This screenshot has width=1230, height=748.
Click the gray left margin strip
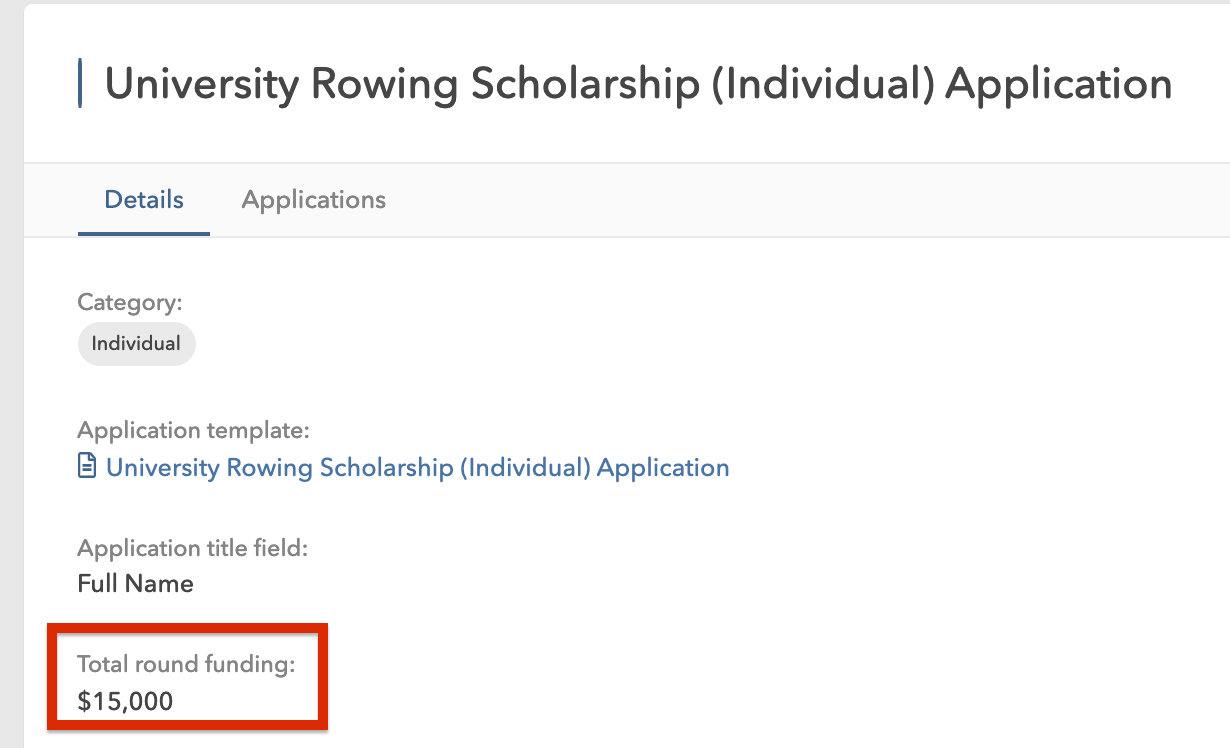click(11, 400)
